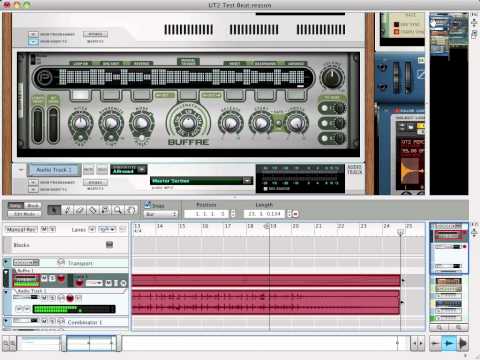Select the Razor tool
Image resolution: width=480 pixels, height=360 pixels.
pyautogui.click(x=92, y=210)
